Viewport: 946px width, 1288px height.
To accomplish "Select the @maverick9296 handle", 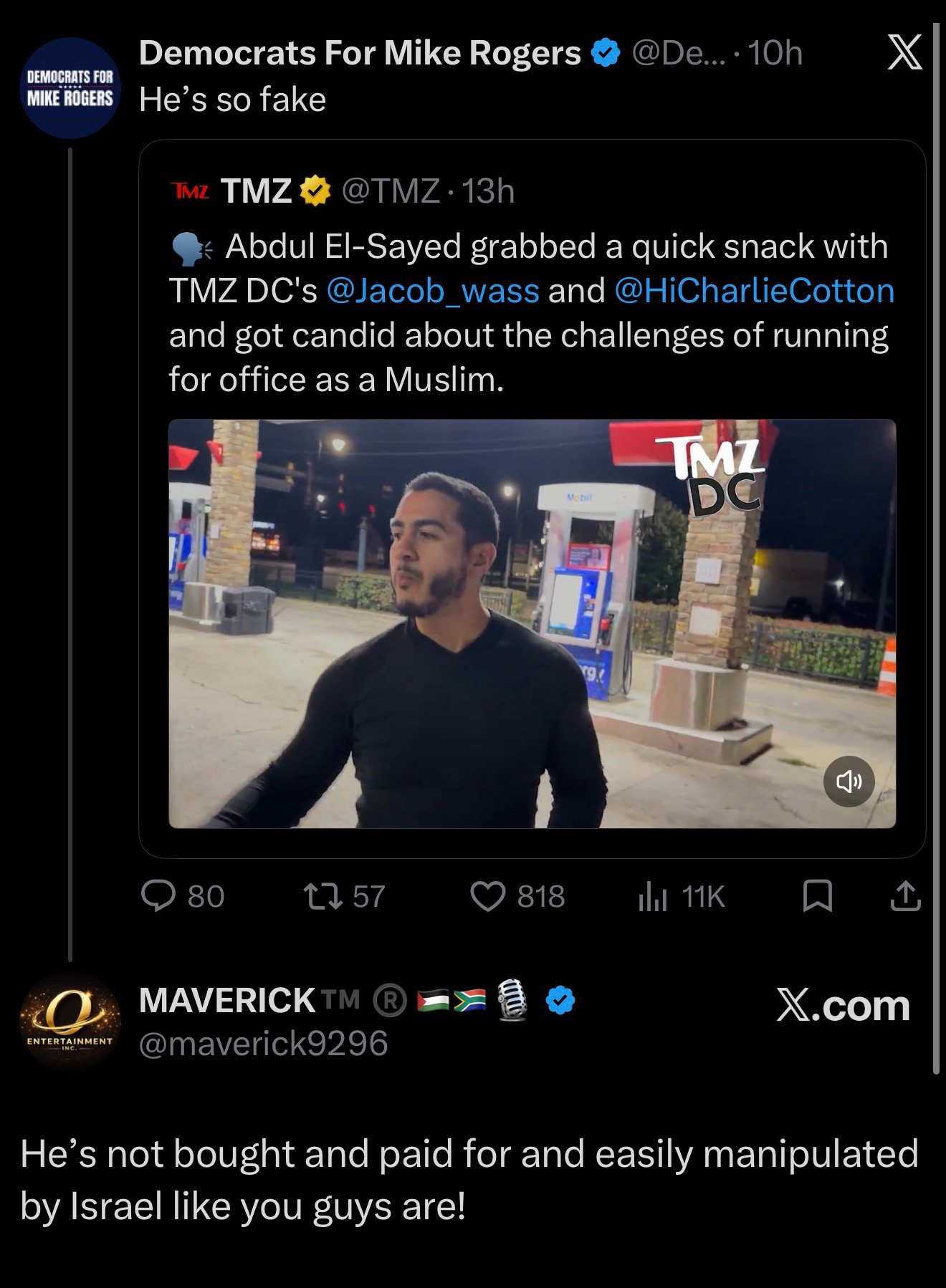I will pyautogui.click(x=264, y=1043).
